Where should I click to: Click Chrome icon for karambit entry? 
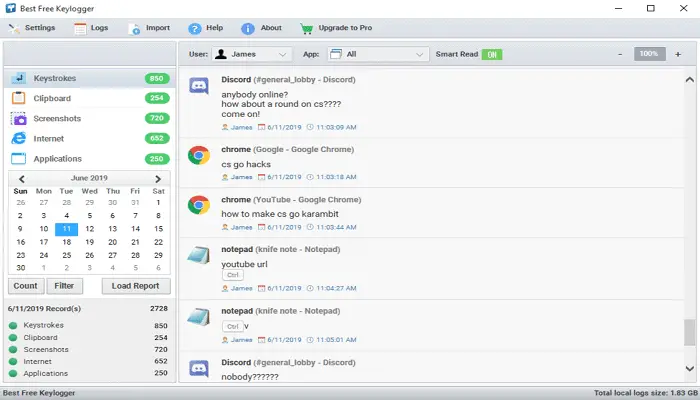199,205
